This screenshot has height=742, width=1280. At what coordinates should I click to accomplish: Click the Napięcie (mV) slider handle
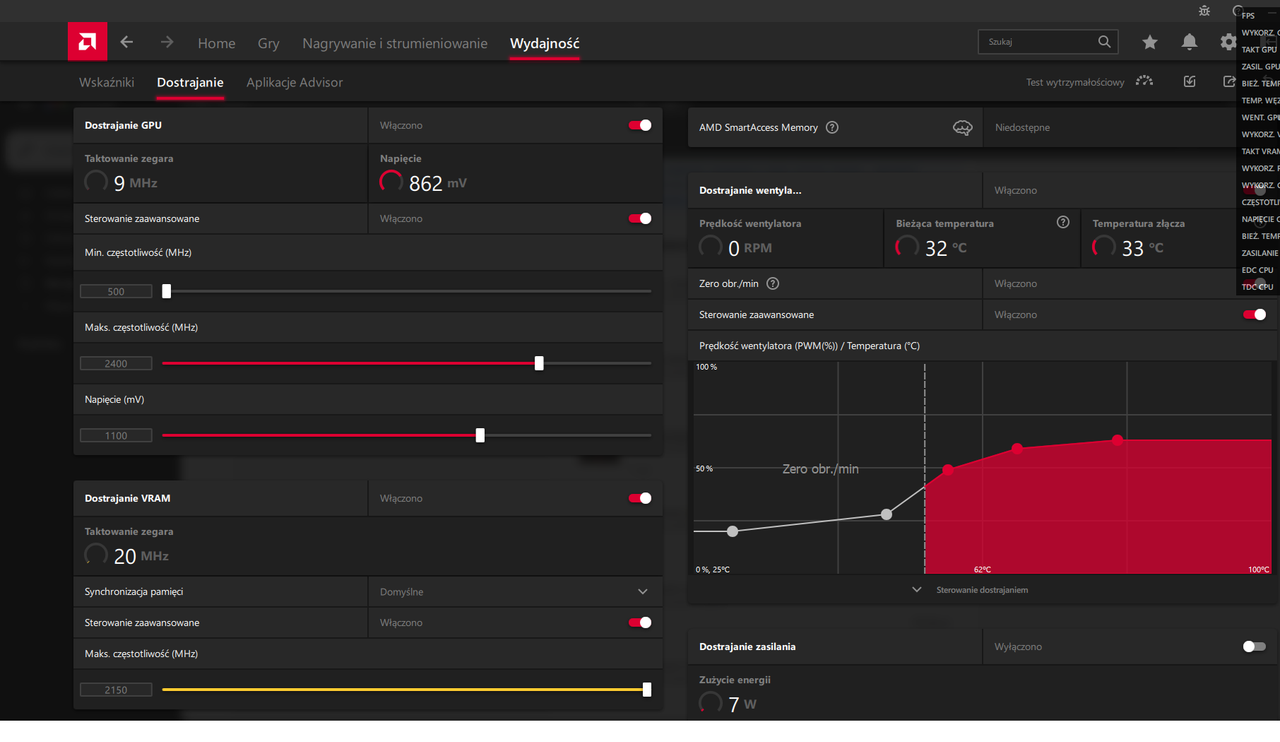coord(480,435)
